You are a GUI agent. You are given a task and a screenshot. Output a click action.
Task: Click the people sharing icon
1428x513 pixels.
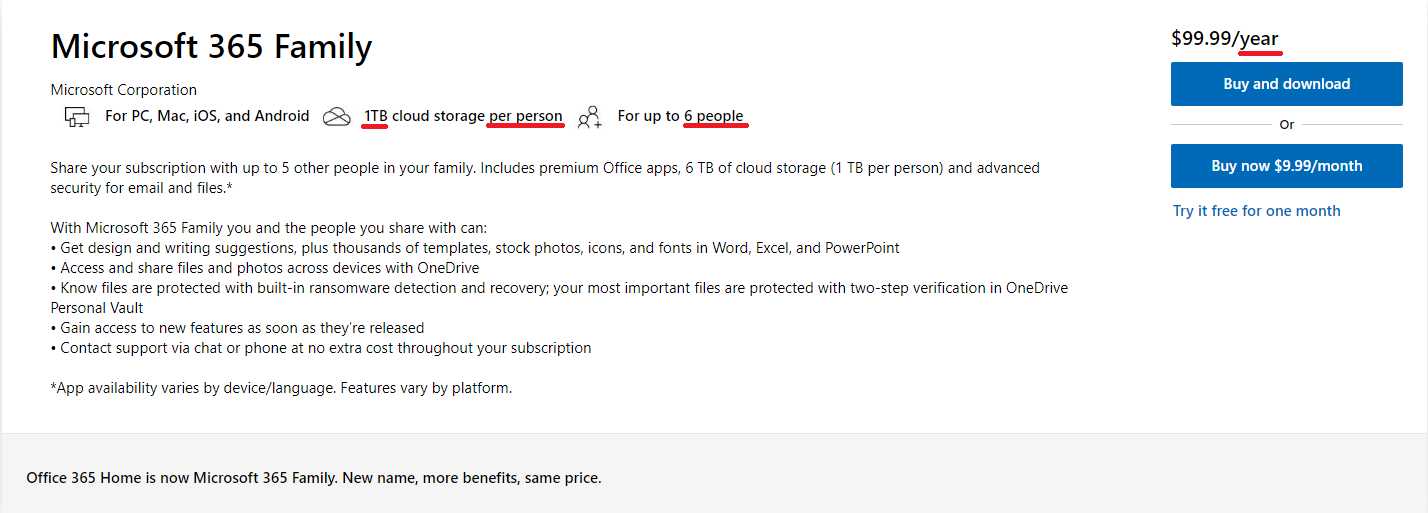(x=590, y=117)
